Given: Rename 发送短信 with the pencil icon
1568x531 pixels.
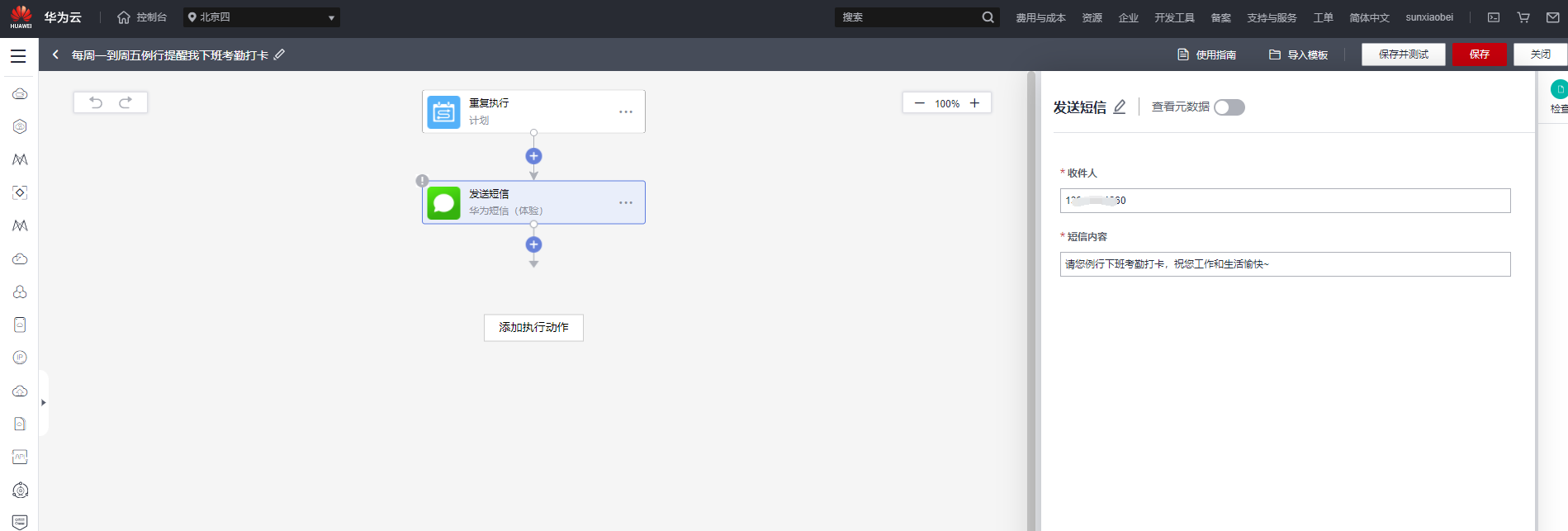Looking at the screenshot, I should [x=1120, y=107].
